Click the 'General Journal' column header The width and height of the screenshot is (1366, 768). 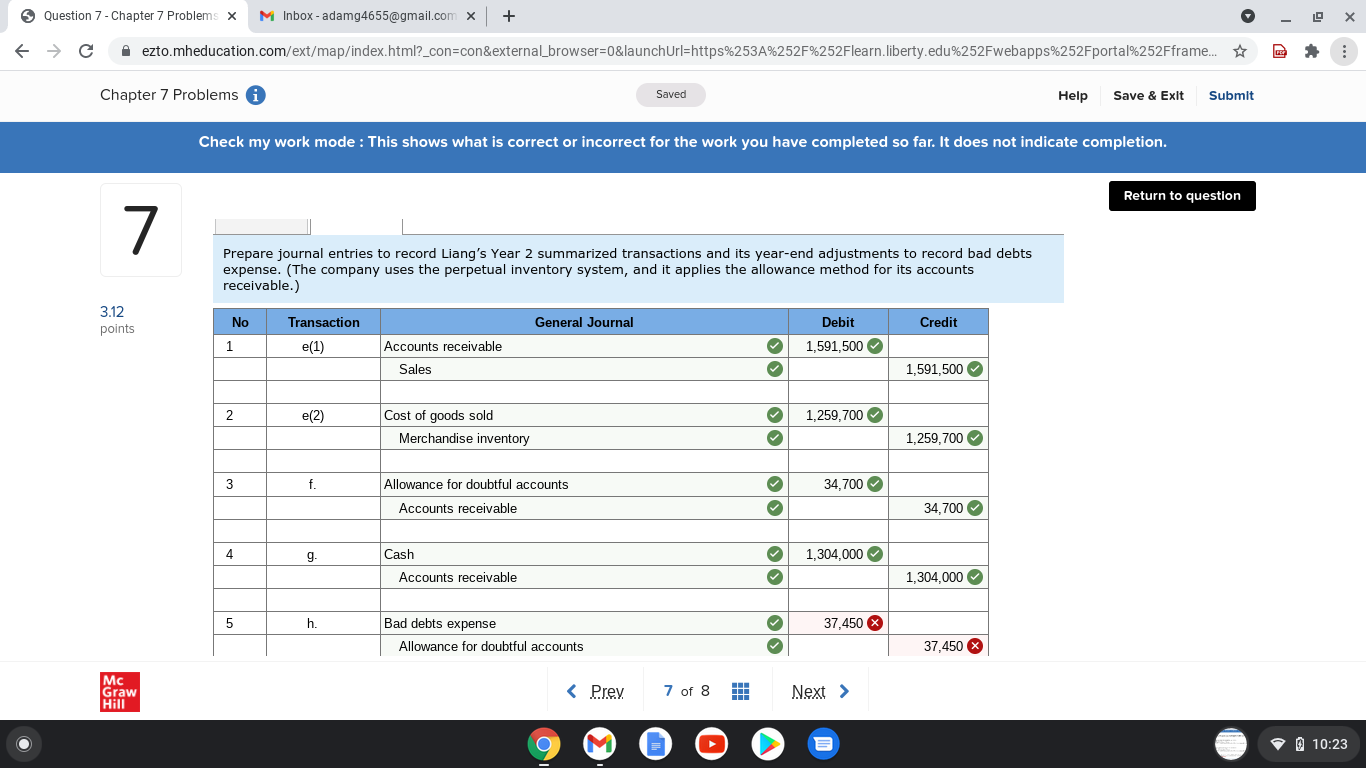click(x=584, y=322)
